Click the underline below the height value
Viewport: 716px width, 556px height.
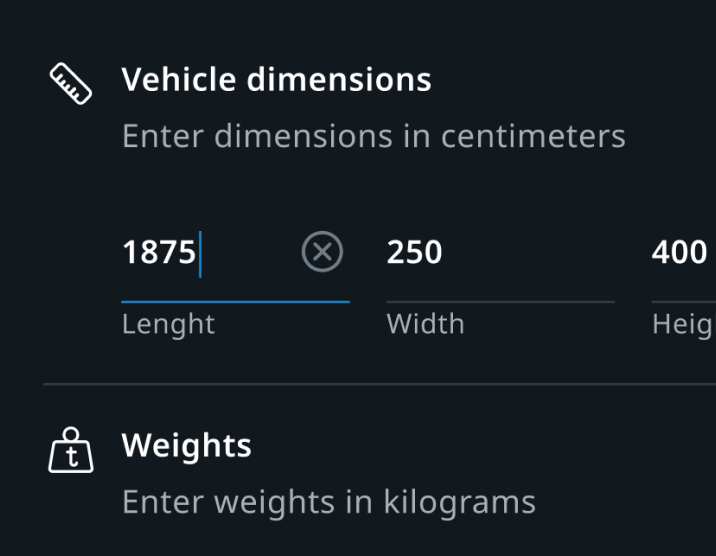pyautogui.click(x=684, y=301)
